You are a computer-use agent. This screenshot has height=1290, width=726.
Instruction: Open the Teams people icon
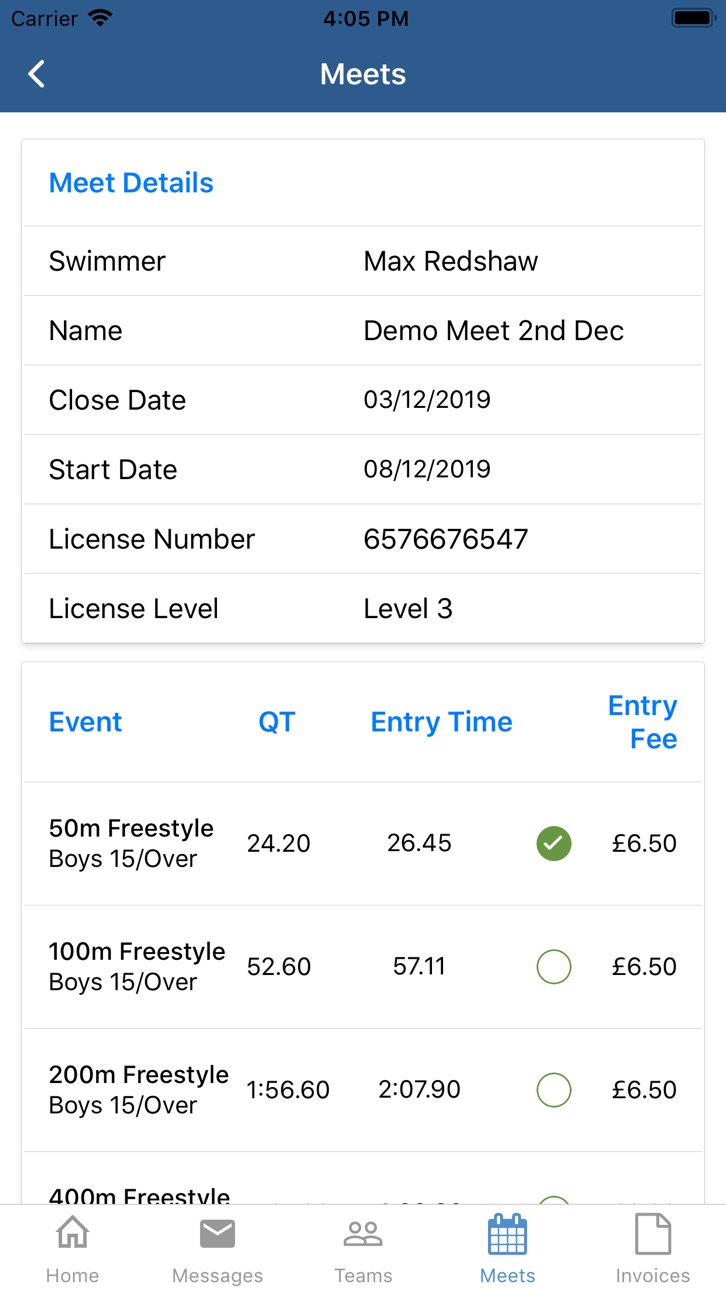click(x=363, y=1234)
